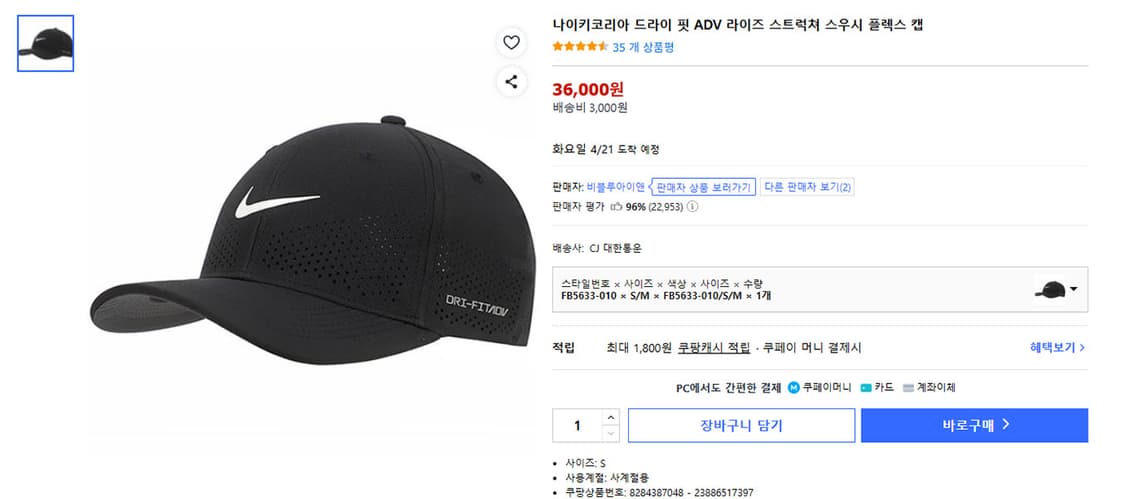Decrease quantity with the down arrow
The height and width of the screenshot is (499, 1125).
click(x=611, y=433)
